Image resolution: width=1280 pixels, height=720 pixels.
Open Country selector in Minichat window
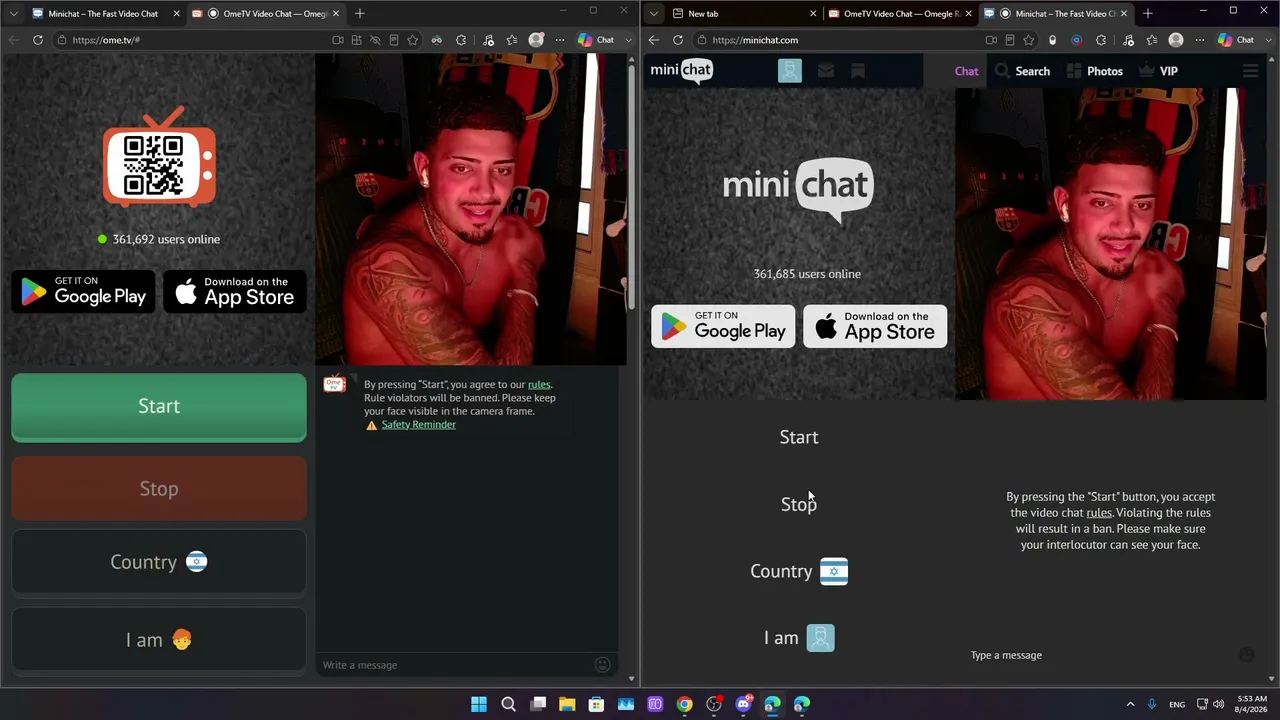click(x=799, y=571)
